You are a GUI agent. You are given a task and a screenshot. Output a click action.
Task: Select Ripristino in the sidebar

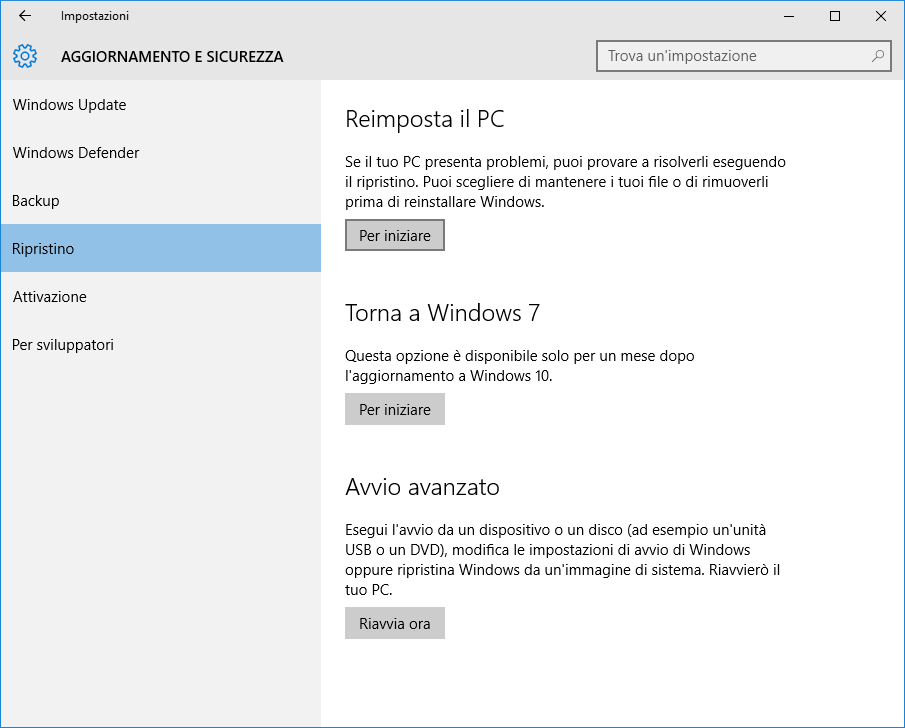(160, 248)
